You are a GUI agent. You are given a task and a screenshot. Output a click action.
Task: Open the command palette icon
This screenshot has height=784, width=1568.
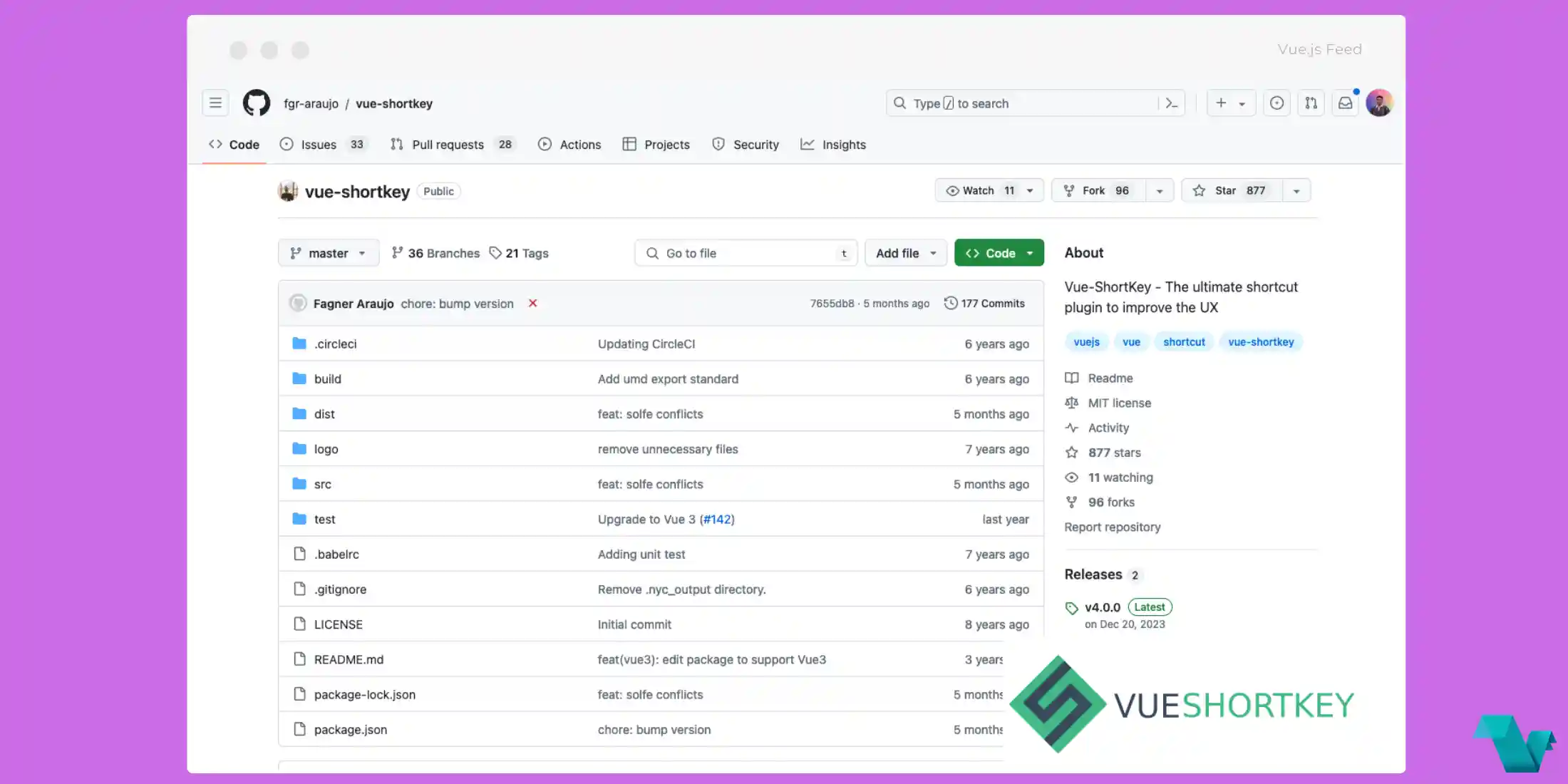(x=1172, y=103)
